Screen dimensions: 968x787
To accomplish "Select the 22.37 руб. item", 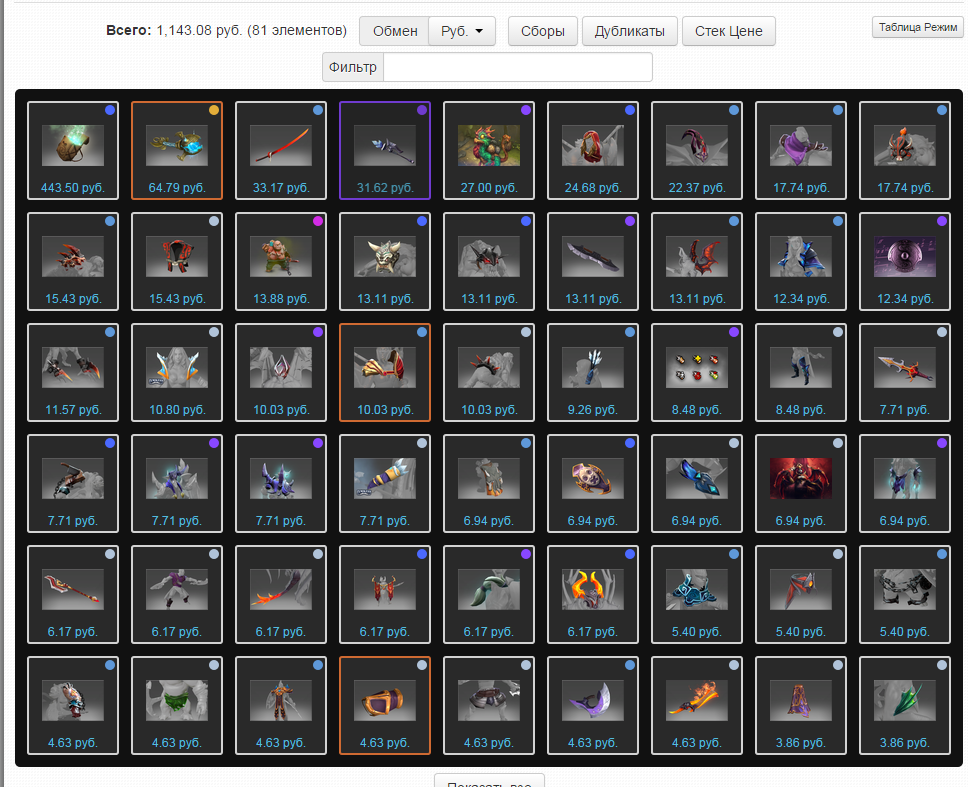I will point(697,151).
